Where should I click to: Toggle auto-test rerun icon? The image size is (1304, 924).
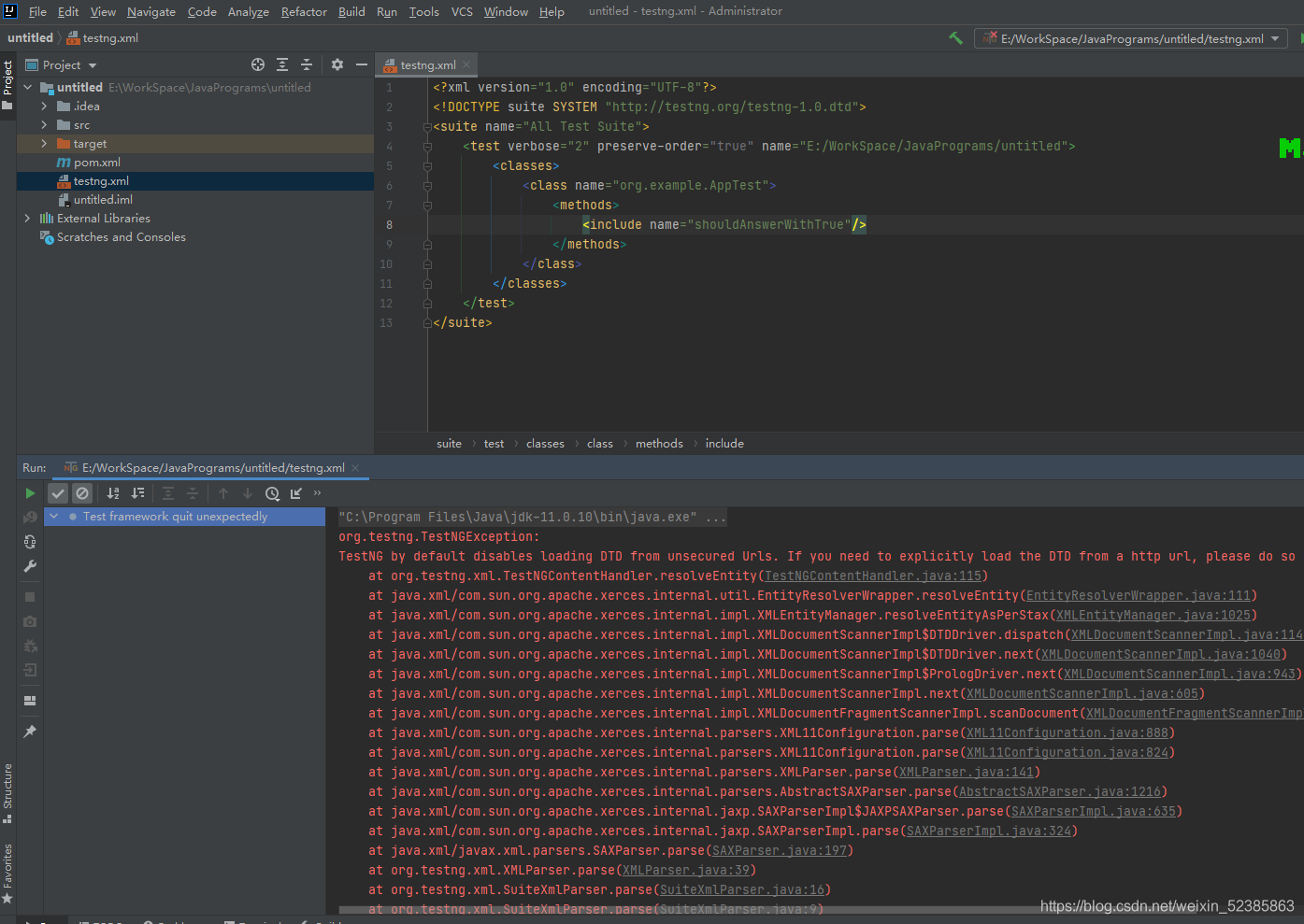coord(30,542)
